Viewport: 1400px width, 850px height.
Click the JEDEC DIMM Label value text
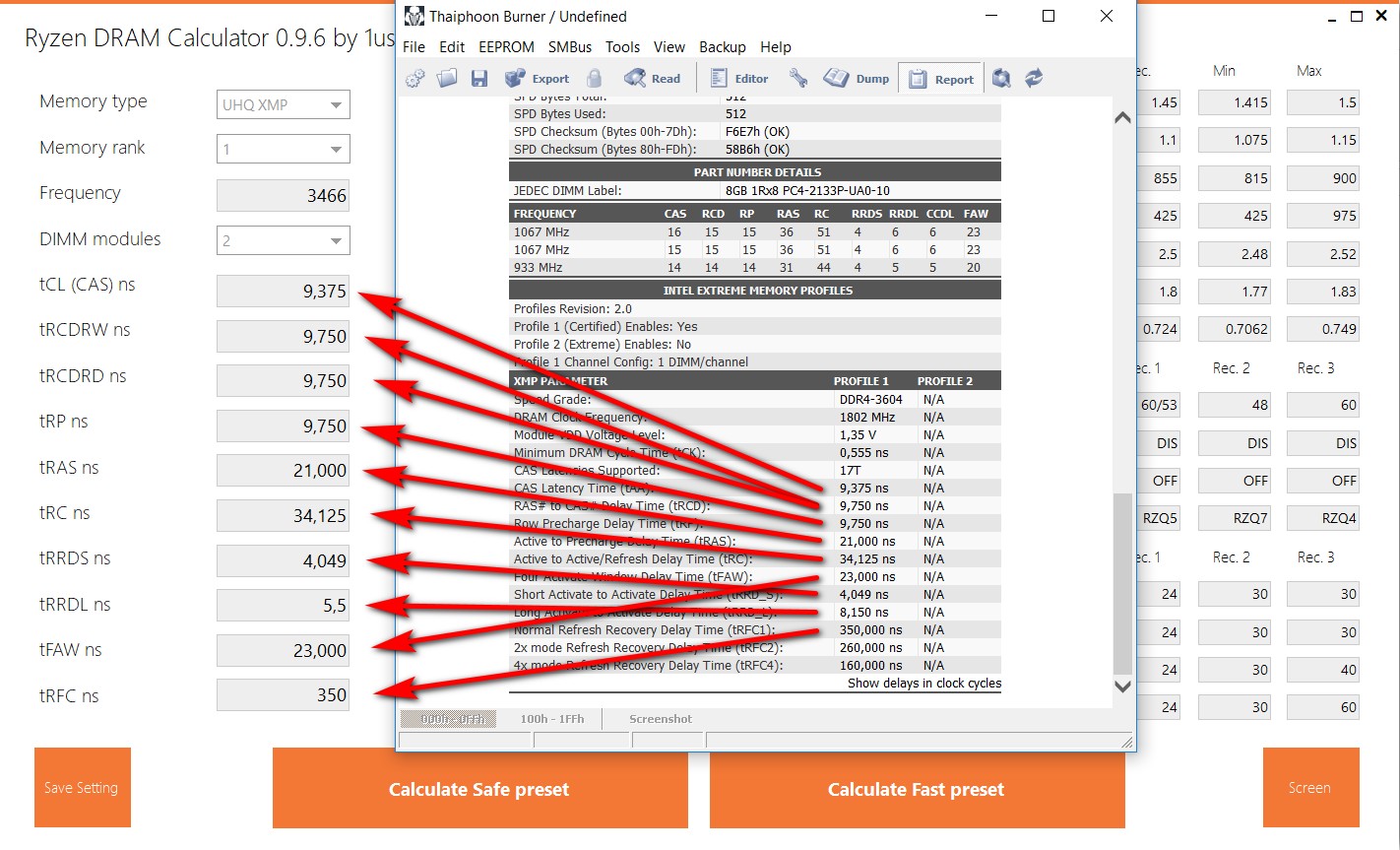[x=805, y=190]
